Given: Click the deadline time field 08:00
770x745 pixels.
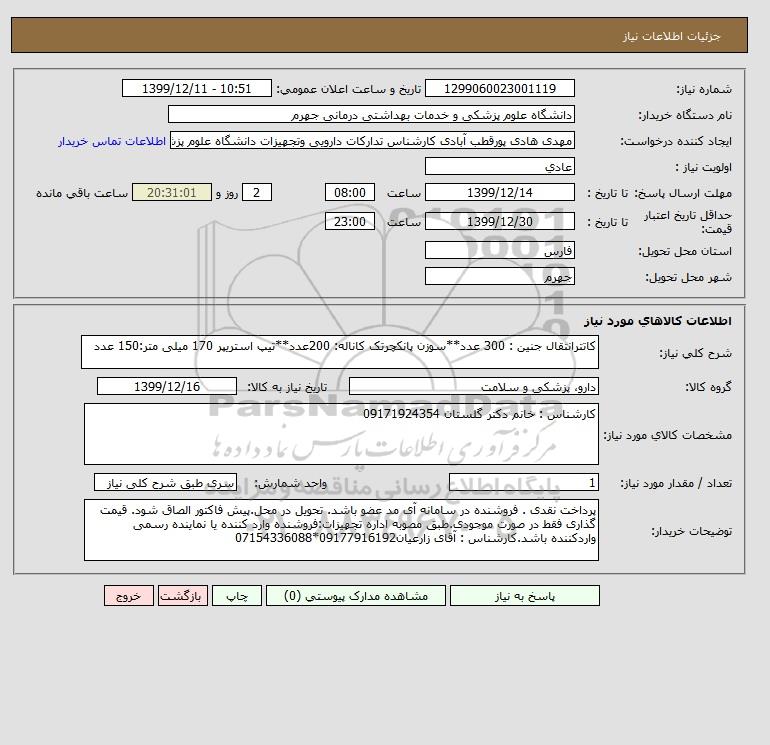Looking at the screenshot, I should coord(350,193).
